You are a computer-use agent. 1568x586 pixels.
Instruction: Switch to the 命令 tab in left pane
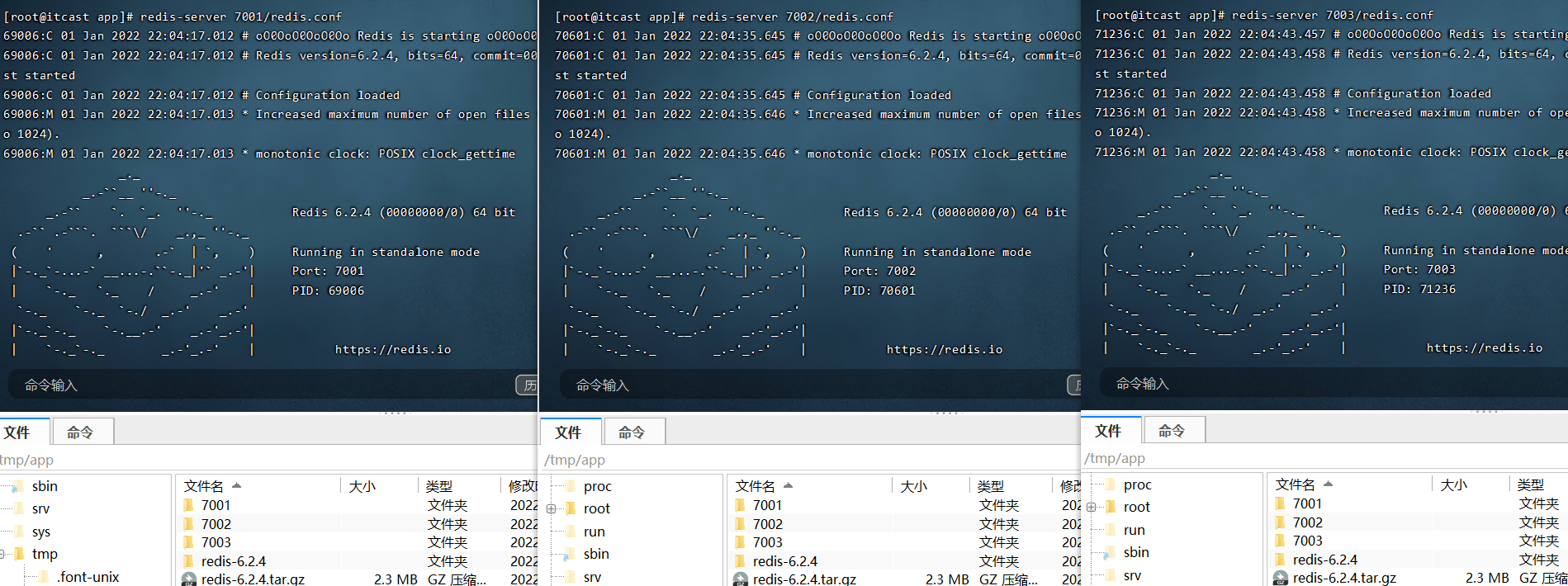click(82, 432)
